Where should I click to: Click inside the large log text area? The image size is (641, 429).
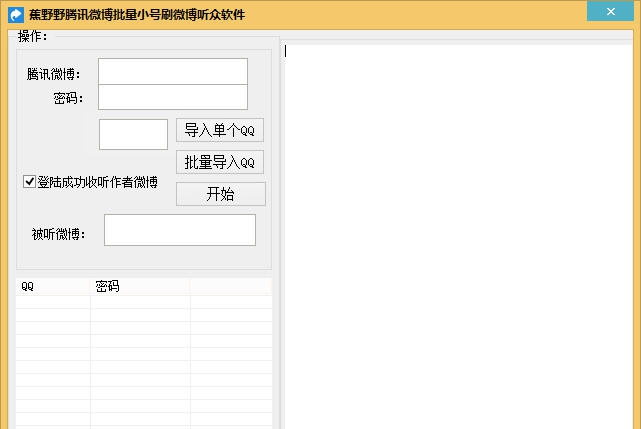coord(458,236)
